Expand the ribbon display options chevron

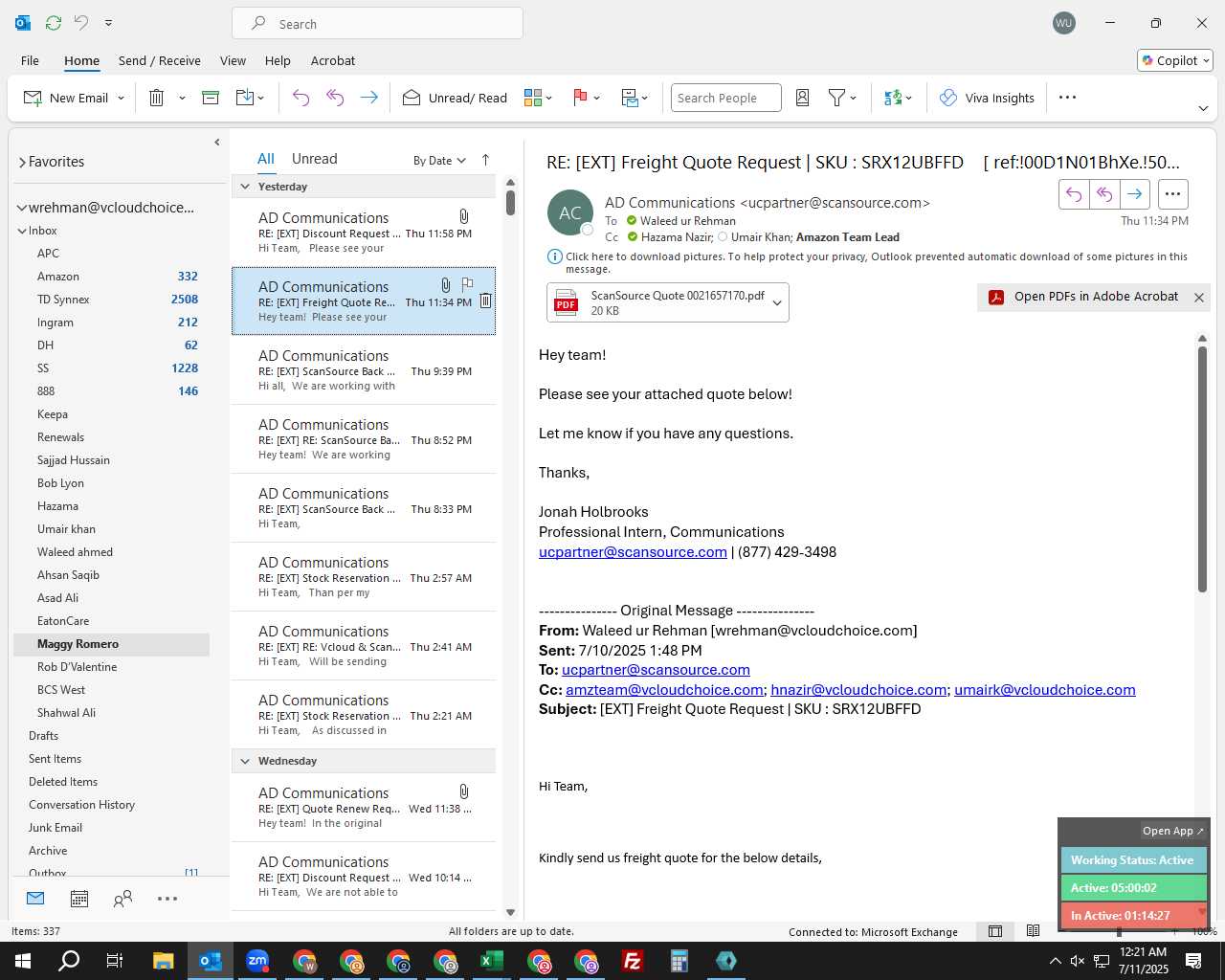click(1203, 108)
